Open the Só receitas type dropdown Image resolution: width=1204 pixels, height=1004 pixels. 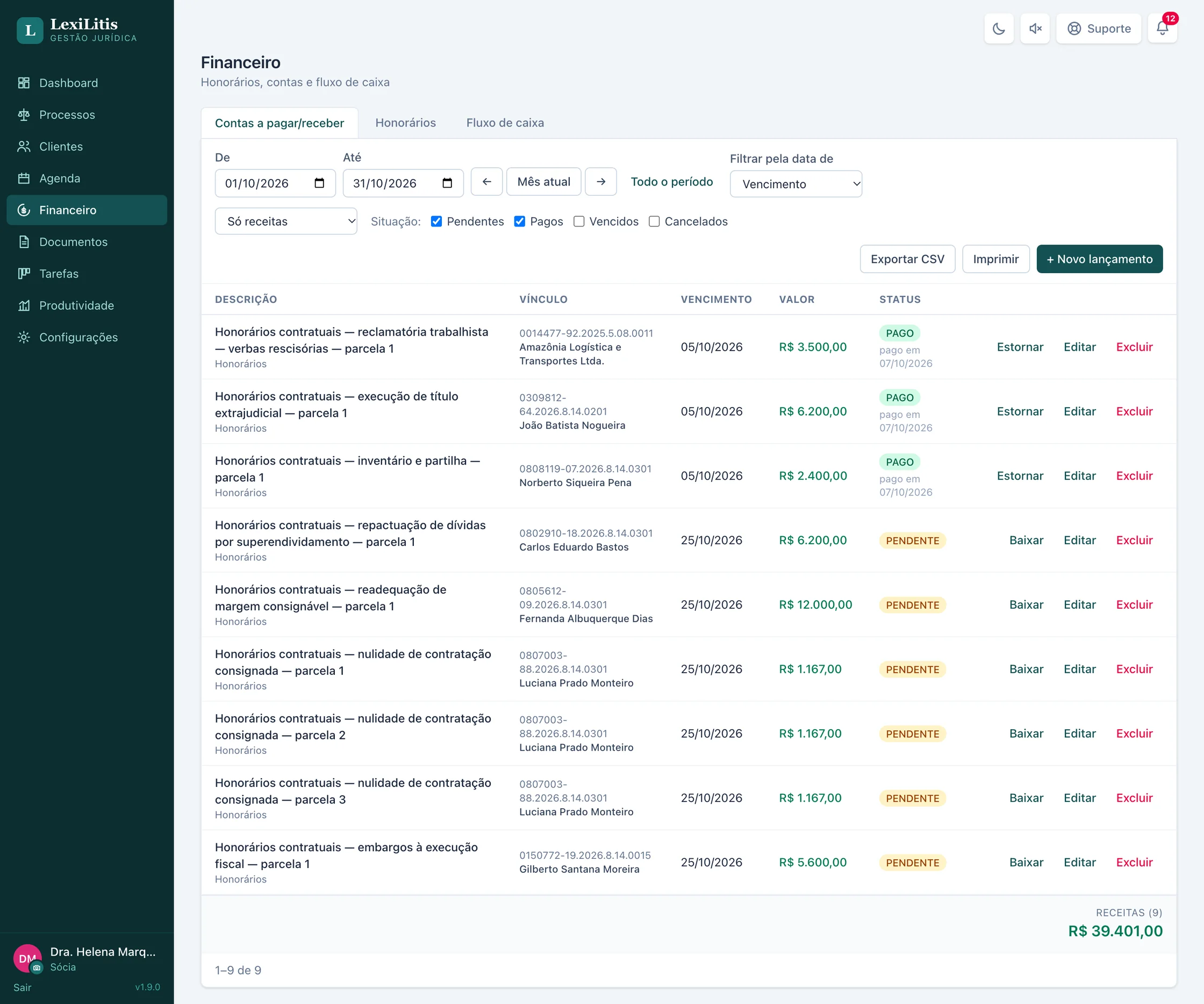click(286, 222)
